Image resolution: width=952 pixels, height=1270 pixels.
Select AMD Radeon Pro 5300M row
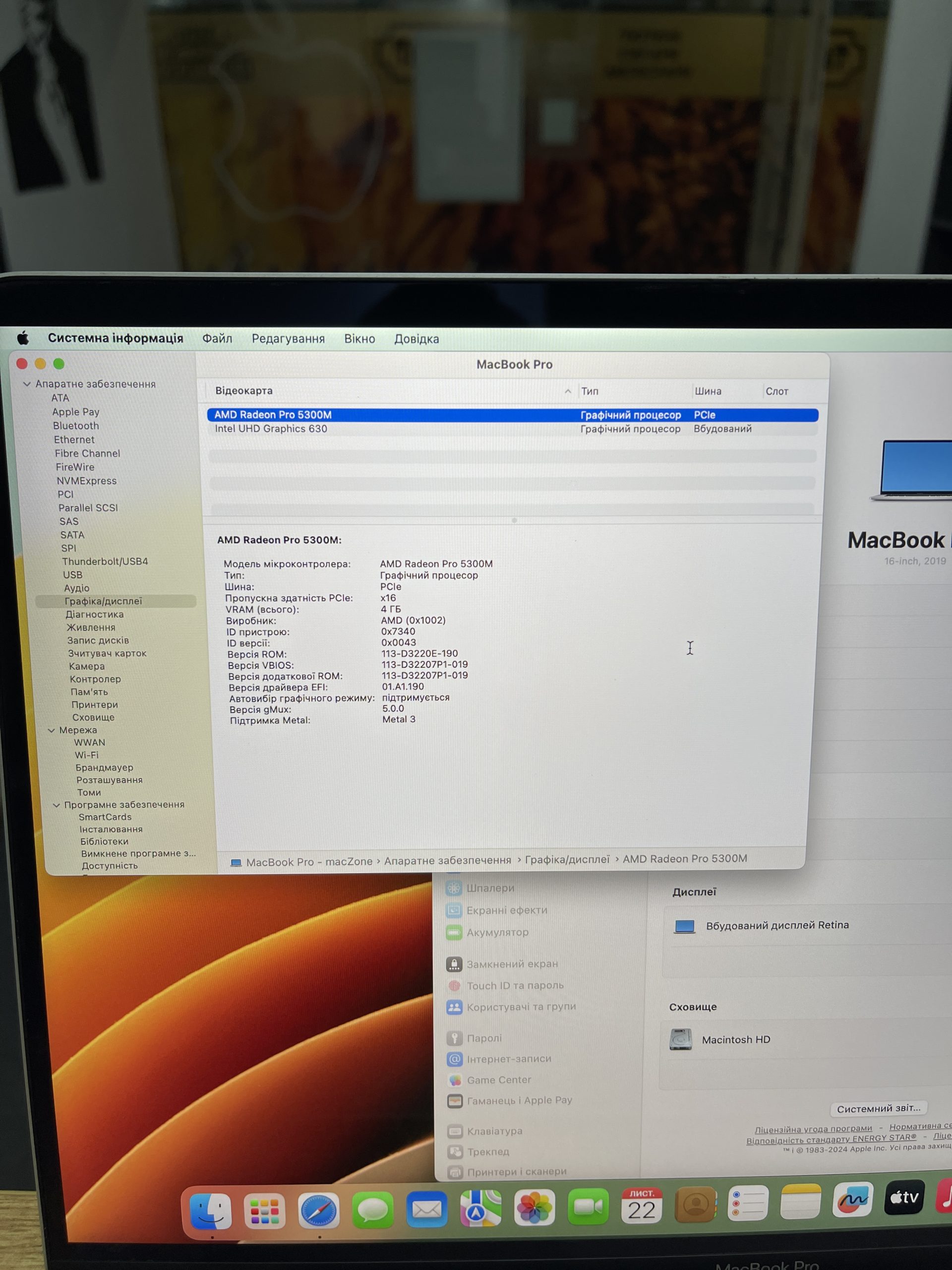(x=512, y=415)
